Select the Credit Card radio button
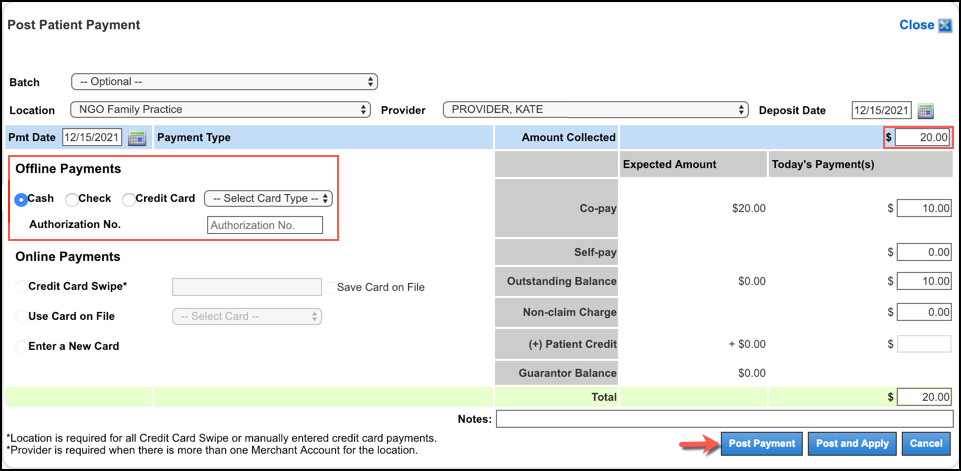 point(129,199)
